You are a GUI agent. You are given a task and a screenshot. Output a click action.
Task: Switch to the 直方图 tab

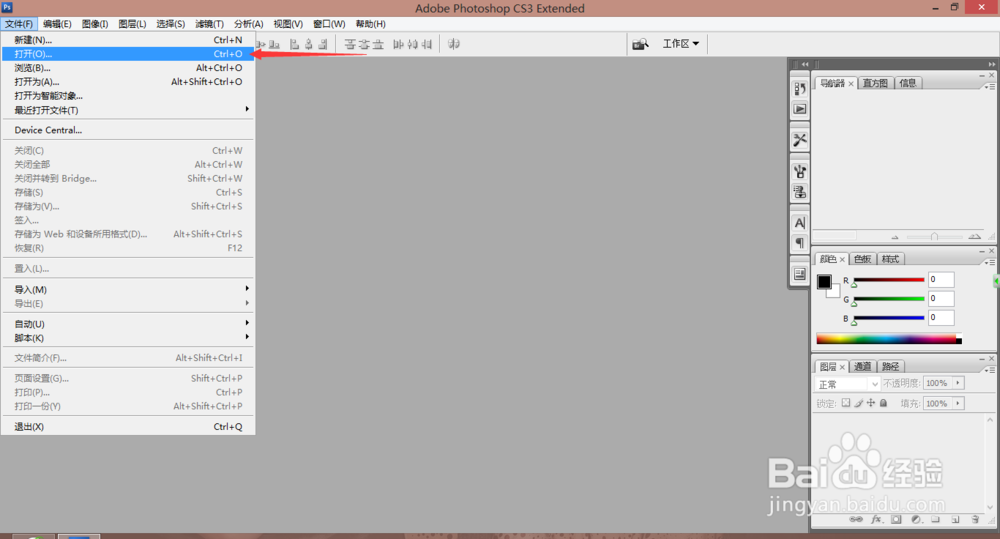[x=875, y=83]
